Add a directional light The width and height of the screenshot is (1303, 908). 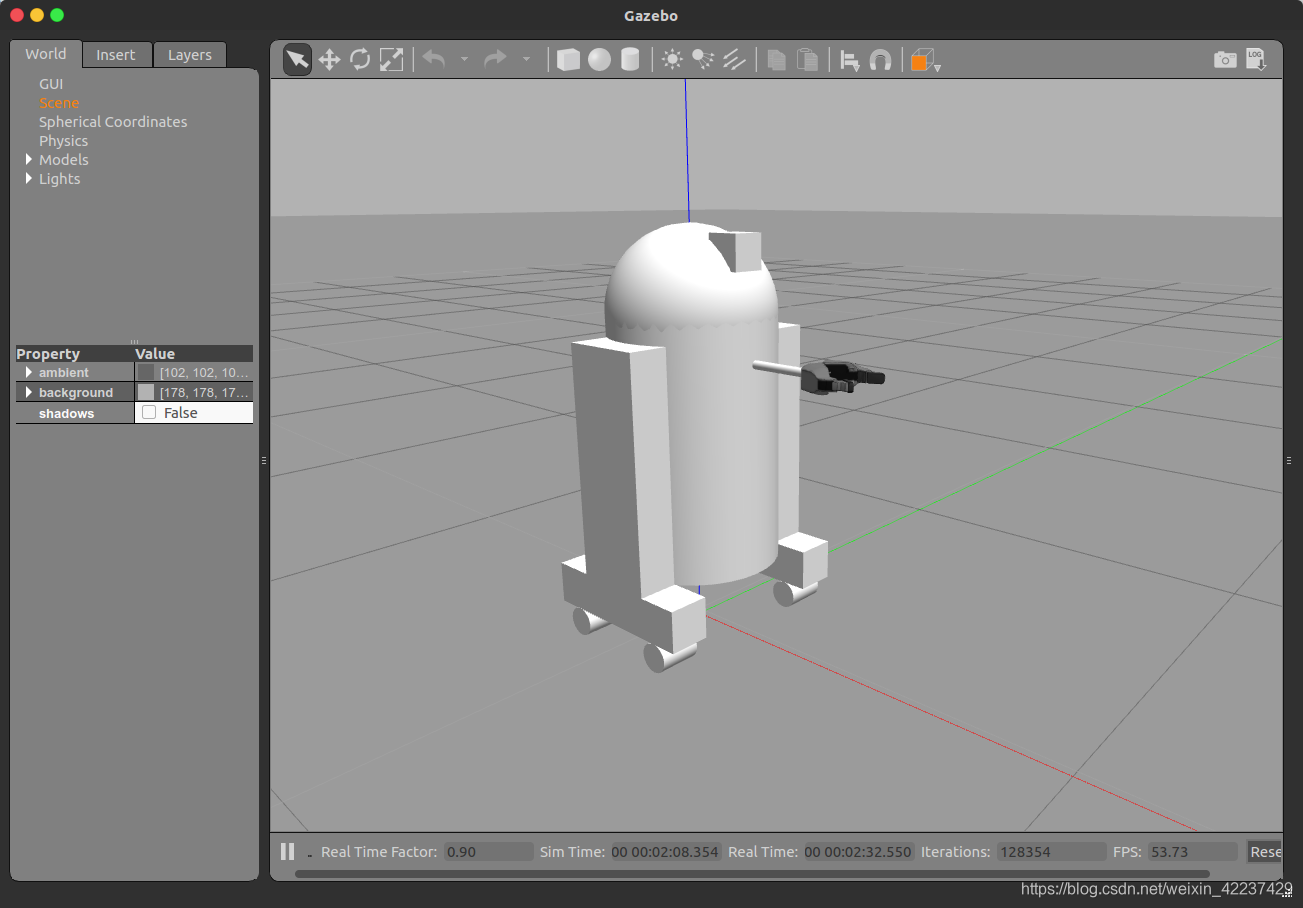pos(734,60)
